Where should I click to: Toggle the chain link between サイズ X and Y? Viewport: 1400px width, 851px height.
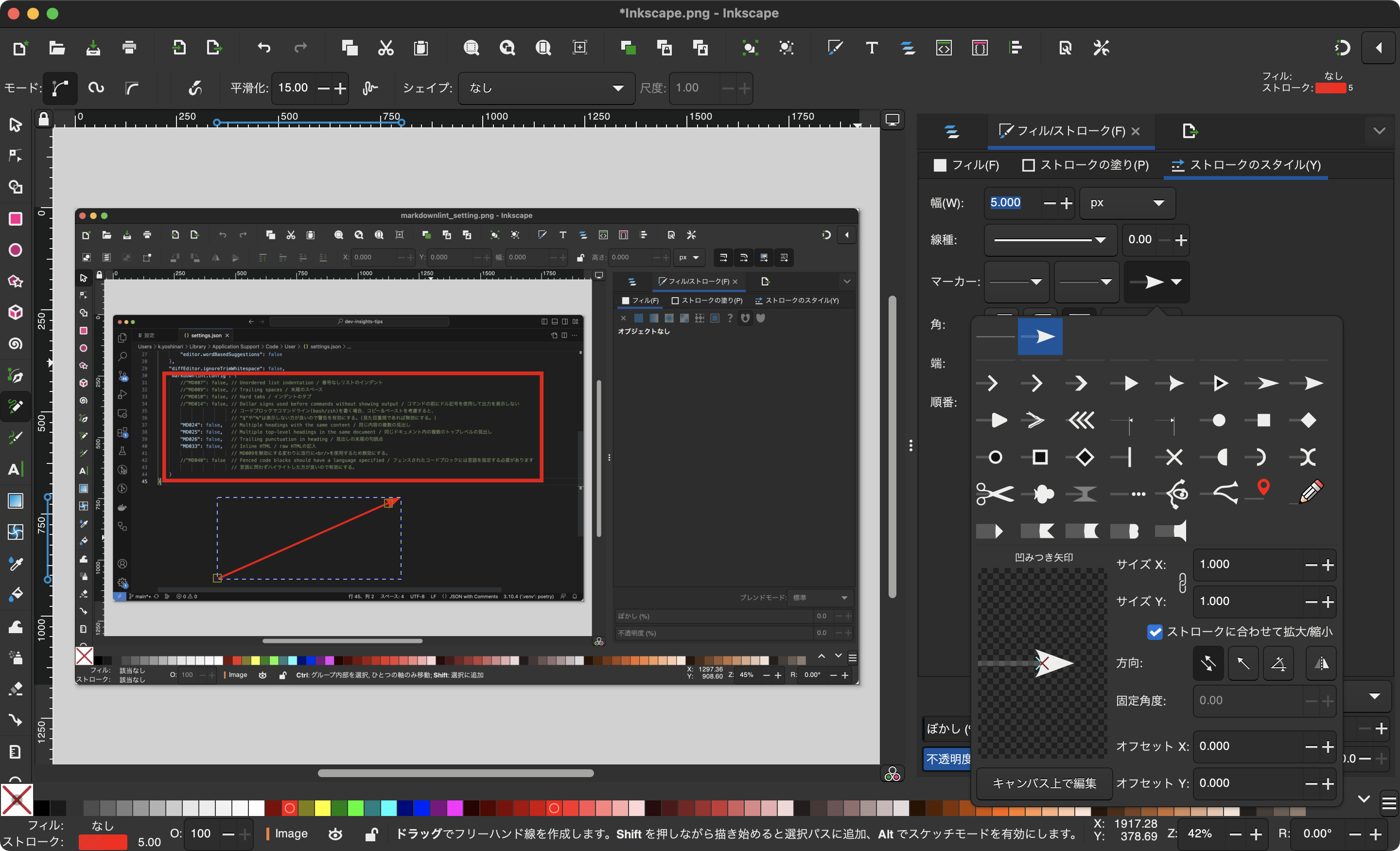point(1182,583)
